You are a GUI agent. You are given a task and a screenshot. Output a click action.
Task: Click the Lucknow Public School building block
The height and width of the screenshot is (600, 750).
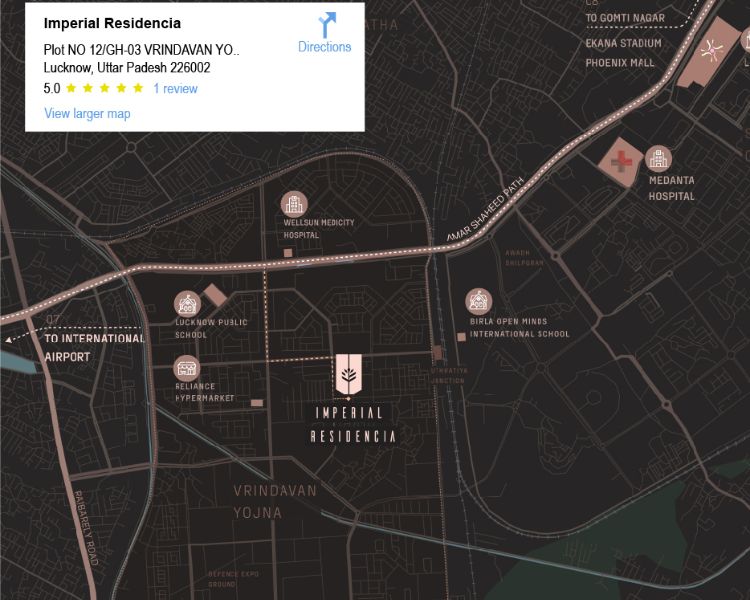(215, 295)
